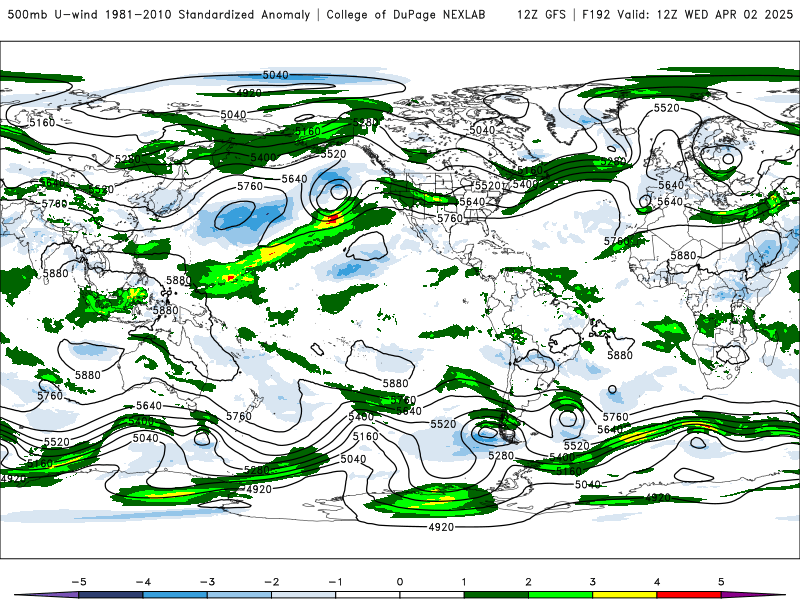This screenshot has width=800, height=600.
Task: Click the "−4" colorbar tick label
Action: coord(143,582)
